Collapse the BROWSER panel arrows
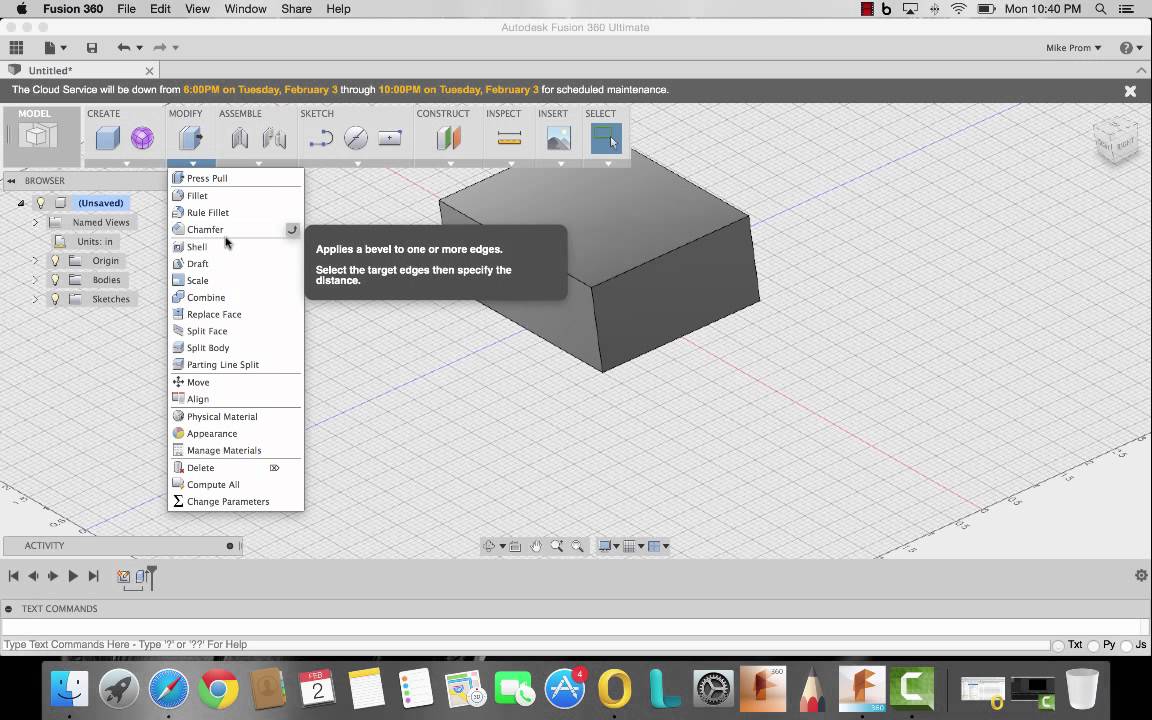 click(x=11, y=181)
